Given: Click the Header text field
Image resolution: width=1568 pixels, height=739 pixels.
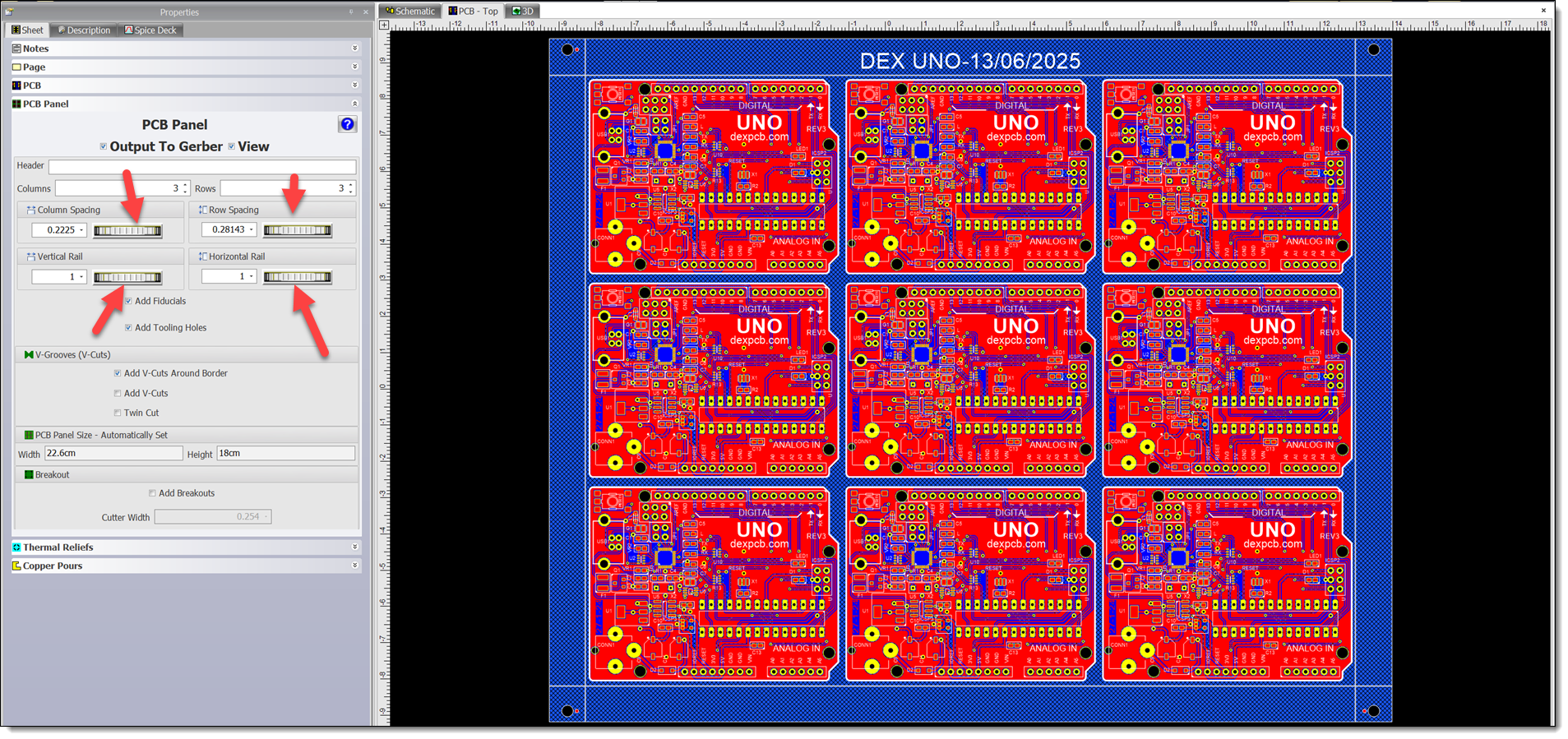Looking at the screenshot, I should click(x=202, y=167).
